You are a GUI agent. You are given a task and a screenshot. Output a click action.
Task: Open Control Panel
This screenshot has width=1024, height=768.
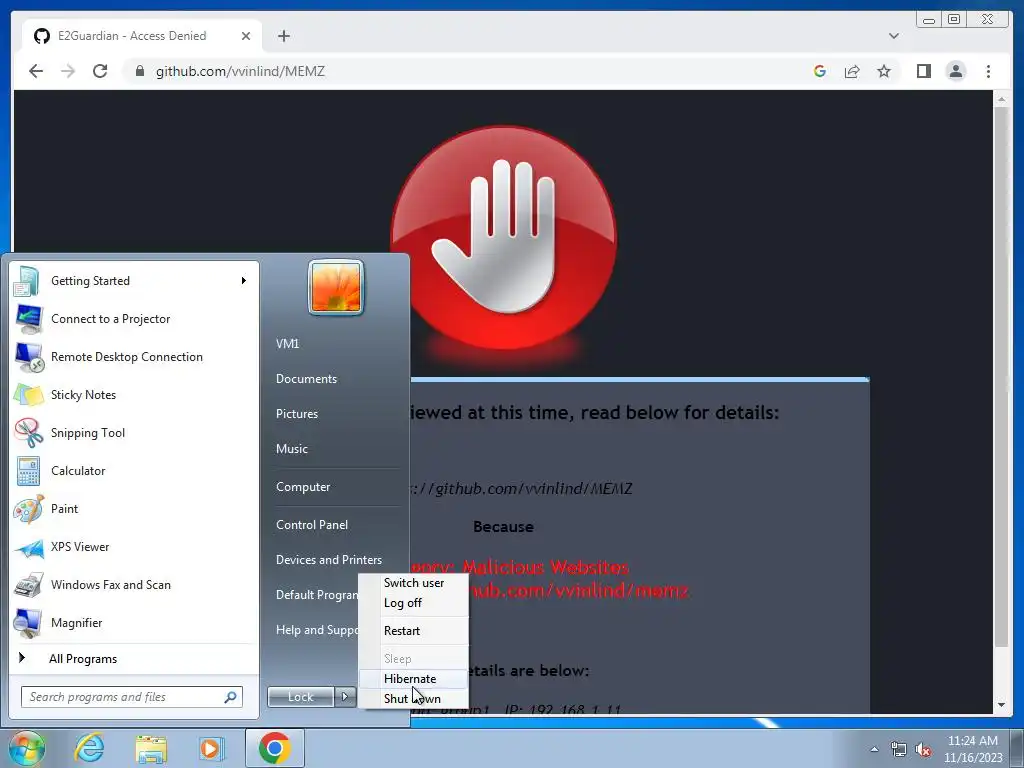pyautogui.click(x=312, y=525)
